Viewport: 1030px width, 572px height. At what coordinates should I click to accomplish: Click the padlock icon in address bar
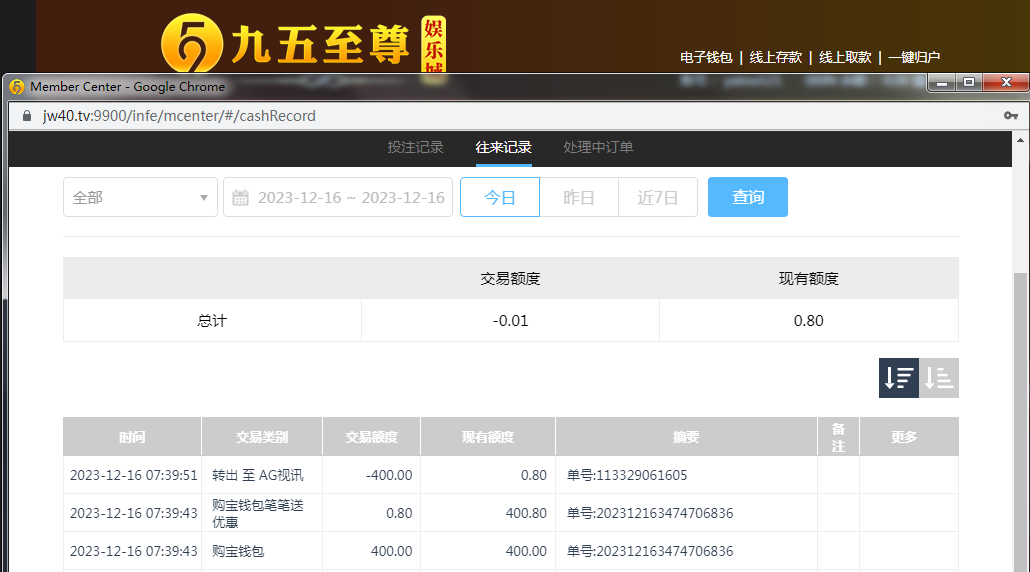[27, 116]
